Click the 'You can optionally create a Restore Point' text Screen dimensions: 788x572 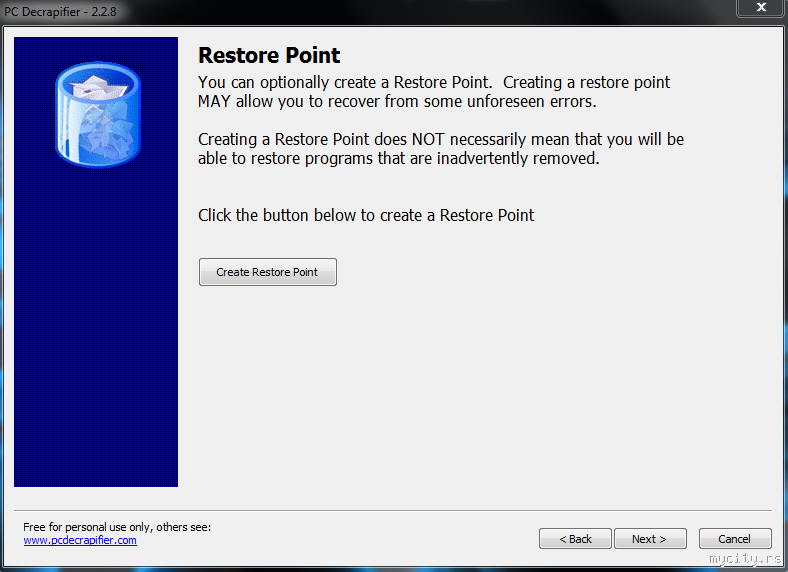tap(434, 91)
